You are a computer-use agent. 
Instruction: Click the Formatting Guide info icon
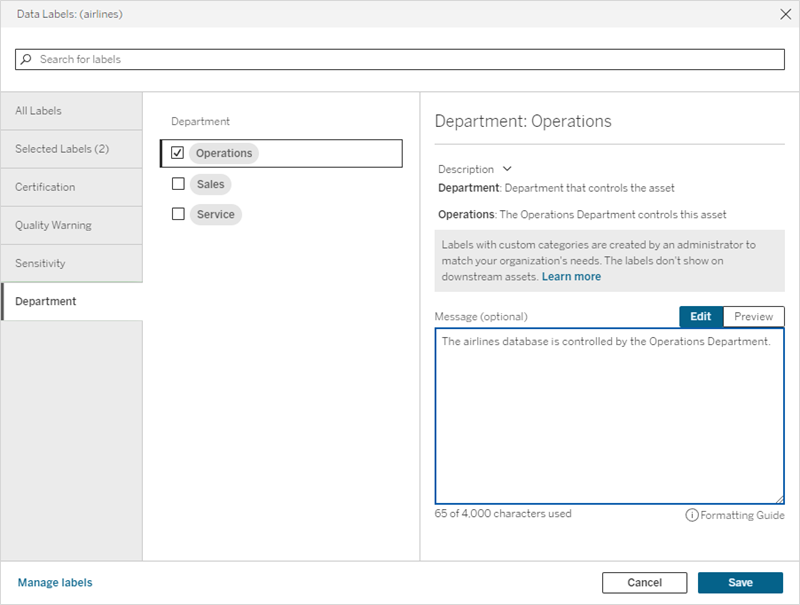[691, 515]
